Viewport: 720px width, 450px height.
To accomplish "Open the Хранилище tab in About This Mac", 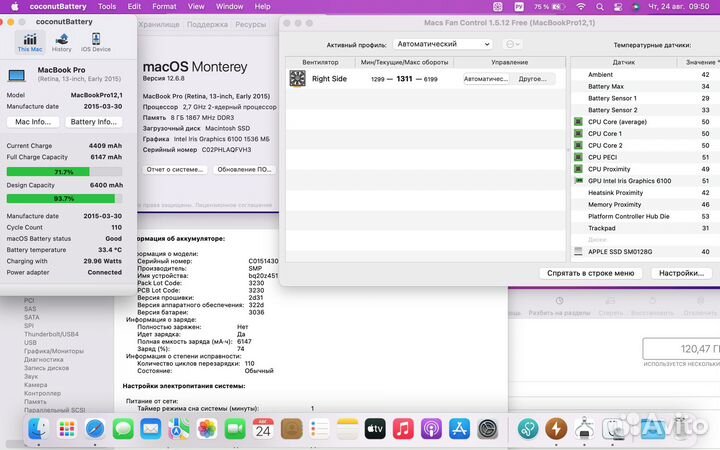I will coord(159,24).
